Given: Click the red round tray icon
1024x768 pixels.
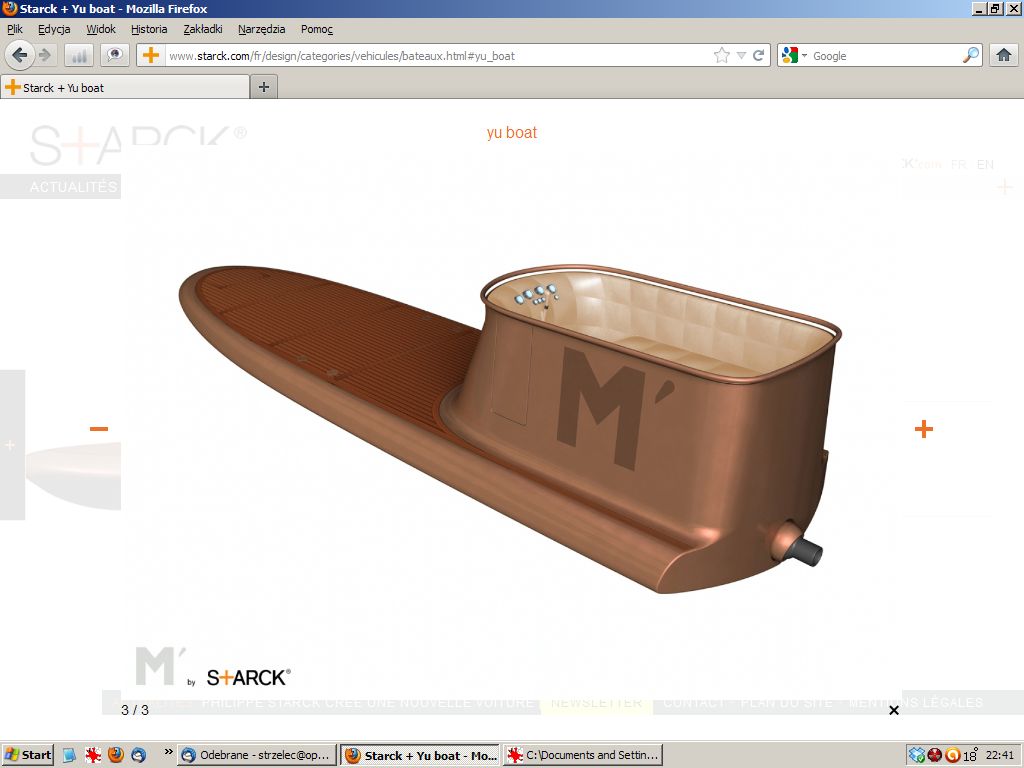Looking at the screenshot, I should click(x=935, y=756).
